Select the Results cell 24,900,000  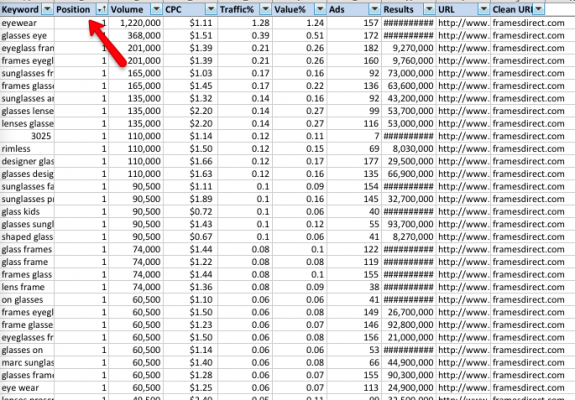click(x=409, y=388)
